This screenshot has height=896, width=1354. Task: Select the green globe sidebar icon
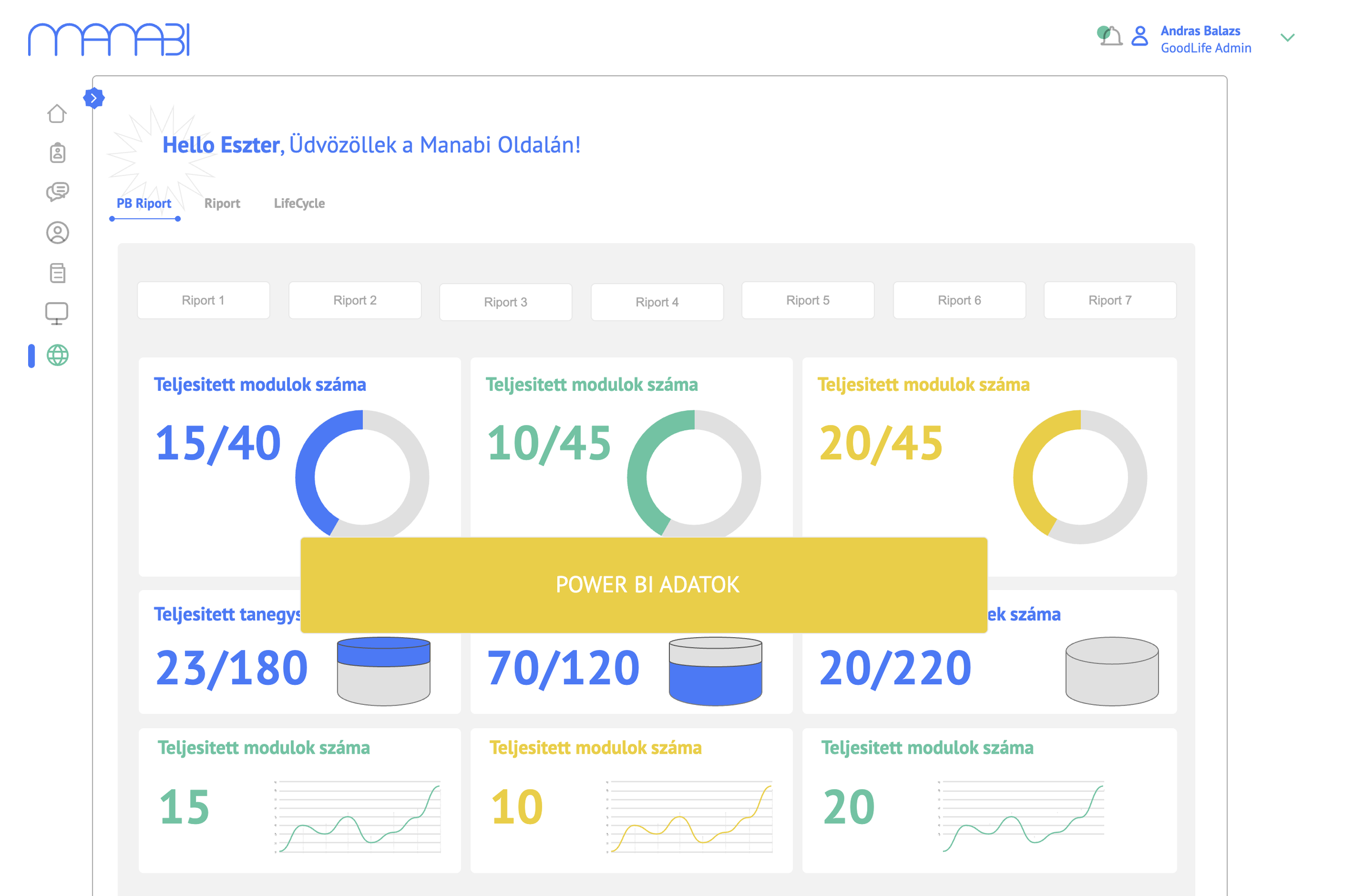57,356
